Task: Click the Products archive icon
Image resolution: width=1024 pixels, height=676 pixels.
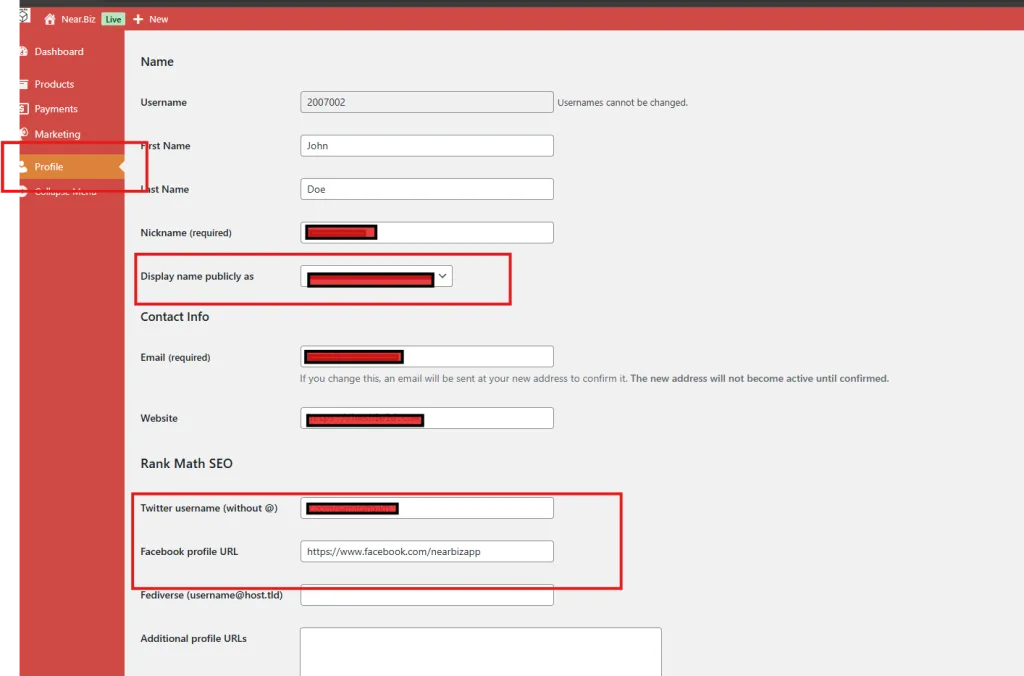Action: 22,84
